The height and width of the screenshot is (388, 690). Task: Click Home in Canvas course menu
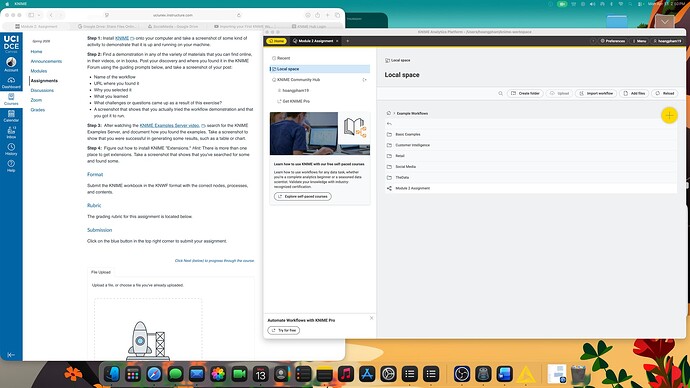coord(37,51)
